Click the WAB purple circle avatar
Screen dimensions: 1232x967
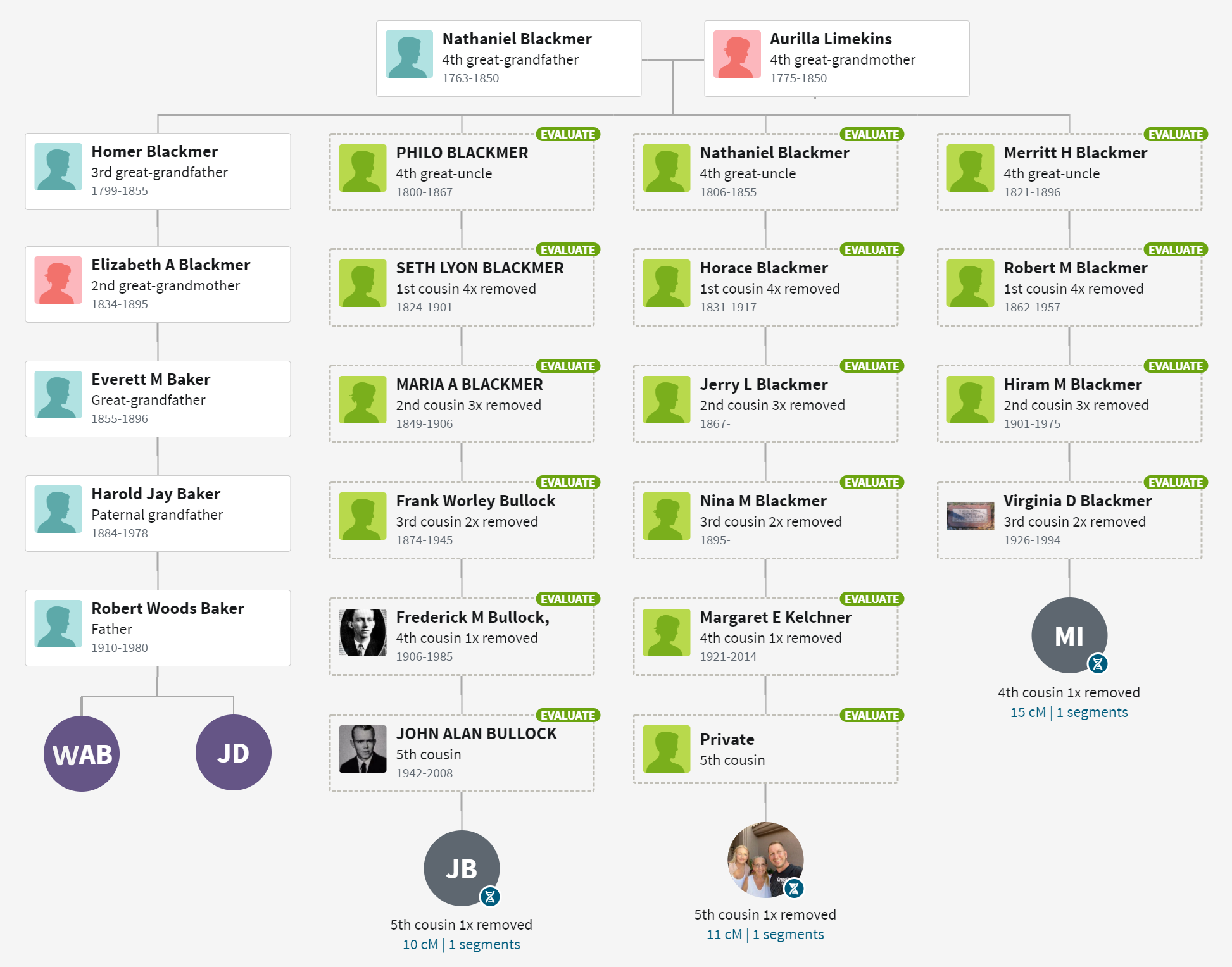[82, 753]
